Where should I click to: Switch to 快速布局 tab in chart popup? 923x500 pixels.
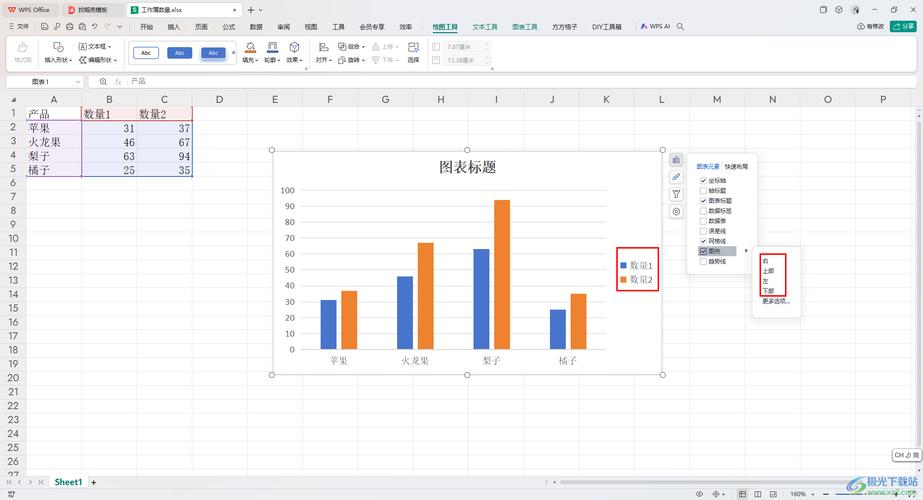coord(736,167)
